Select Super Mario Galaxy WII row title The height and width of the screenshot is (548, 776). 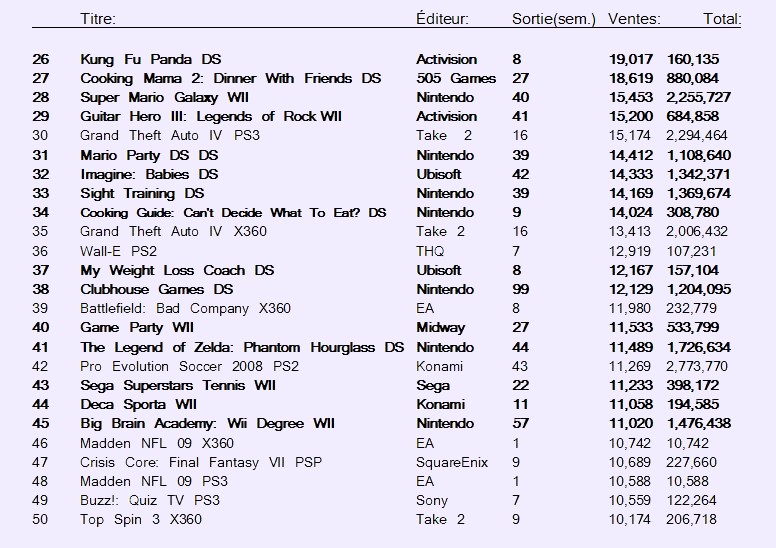(164, 98)
